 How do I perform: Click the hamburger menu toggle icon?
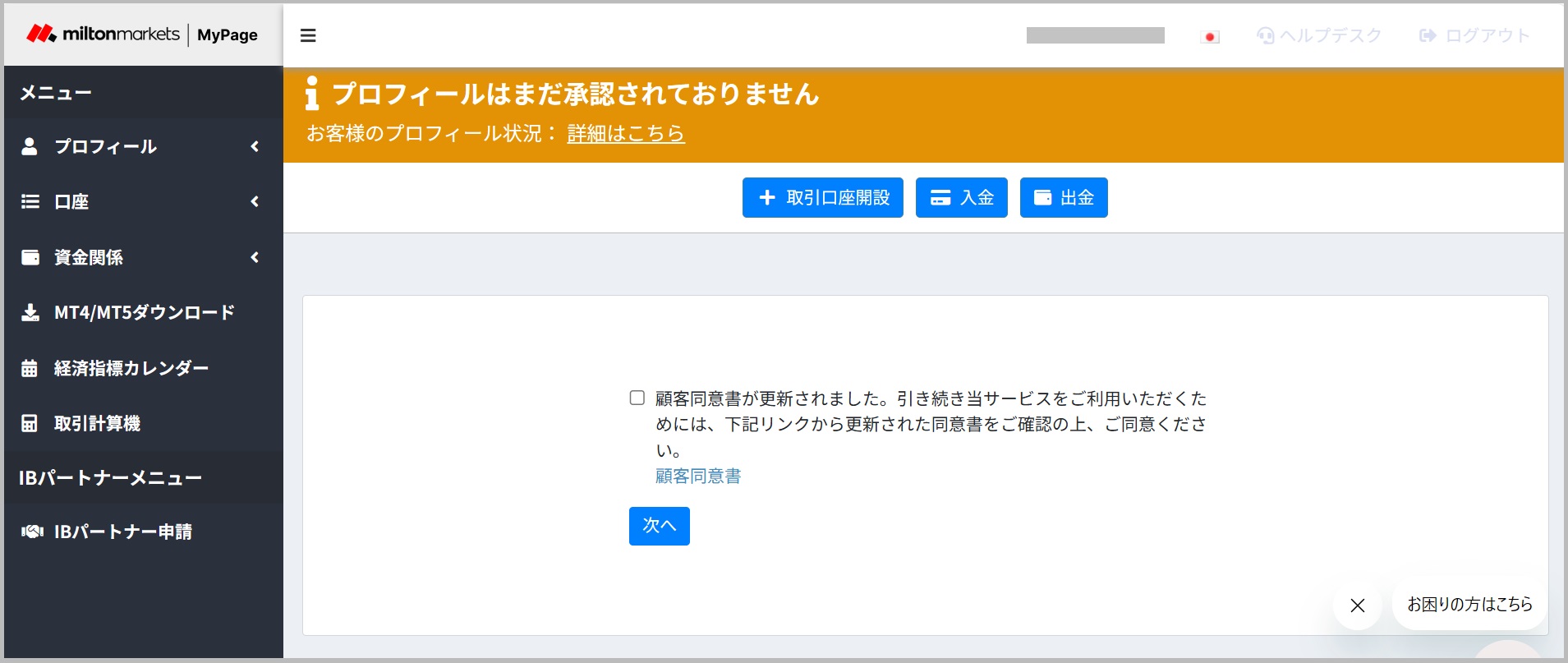pyautogui.click(x=308, y=35)
